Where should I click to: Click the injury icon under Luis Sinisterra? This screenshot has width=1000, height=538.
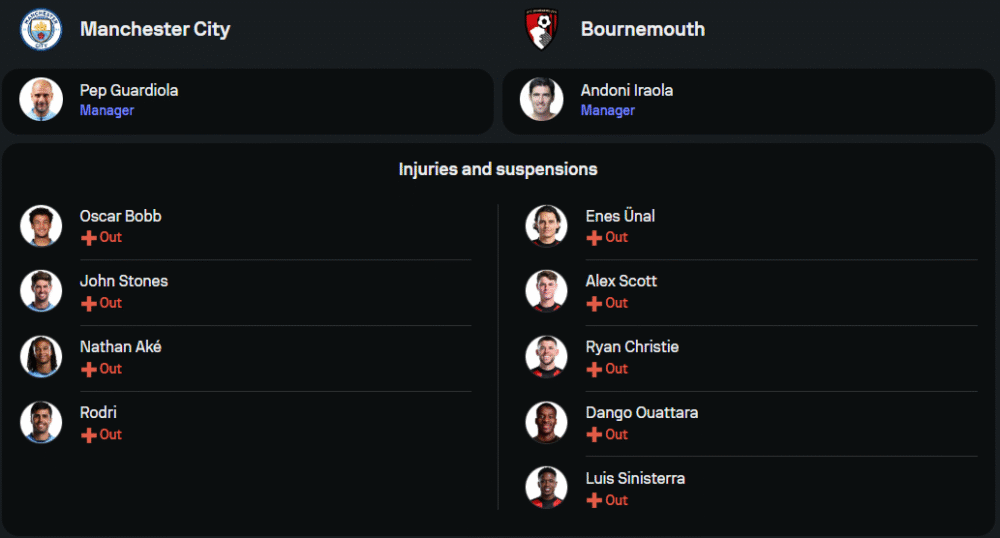pos(594,500)
